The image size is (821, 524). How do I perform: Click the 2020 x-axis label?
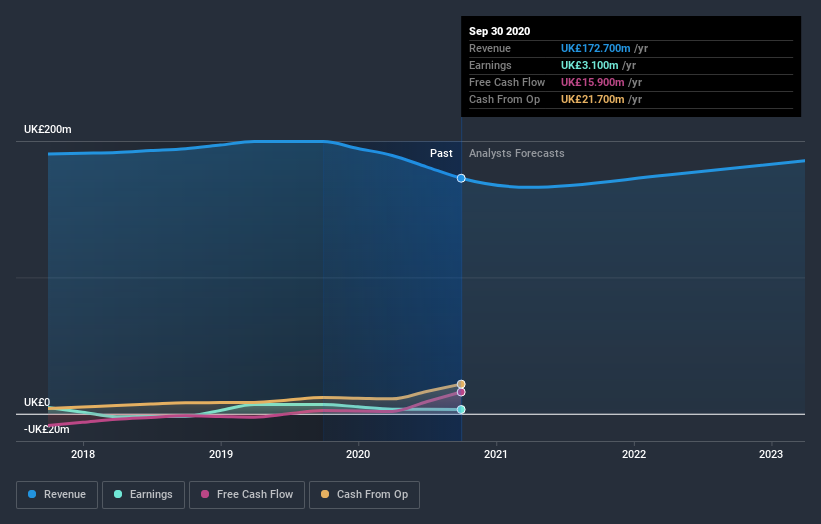[x=358, y=454]
